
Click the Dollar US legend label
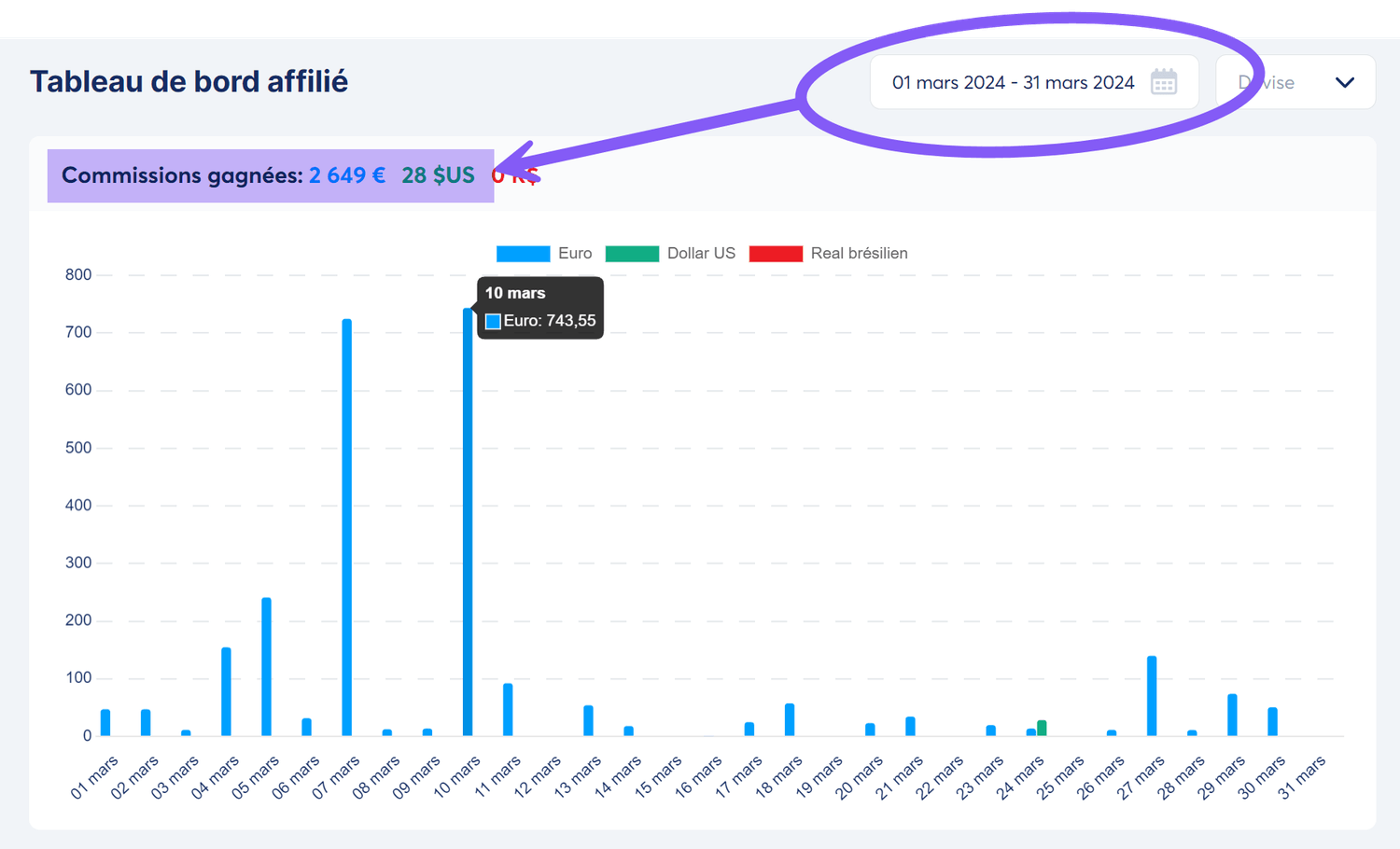tap(701, 254)
